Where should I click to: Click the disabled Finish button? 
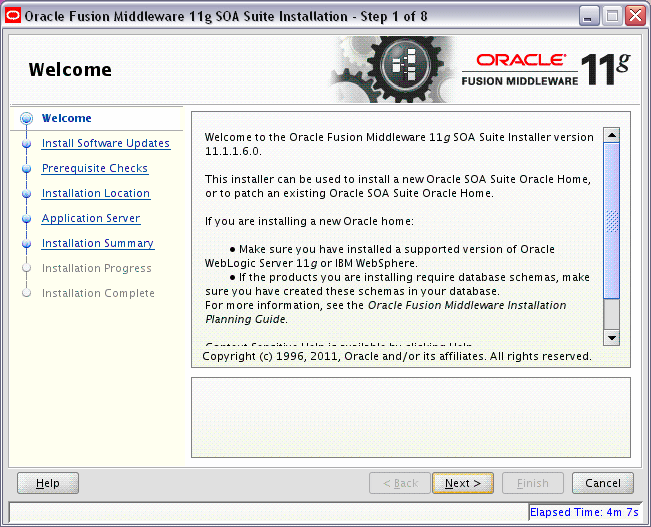coord(533,483)
